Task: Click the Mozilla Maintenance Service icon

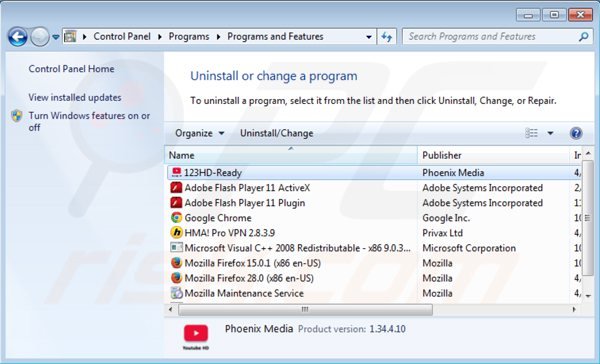Action: coord(176,293)
